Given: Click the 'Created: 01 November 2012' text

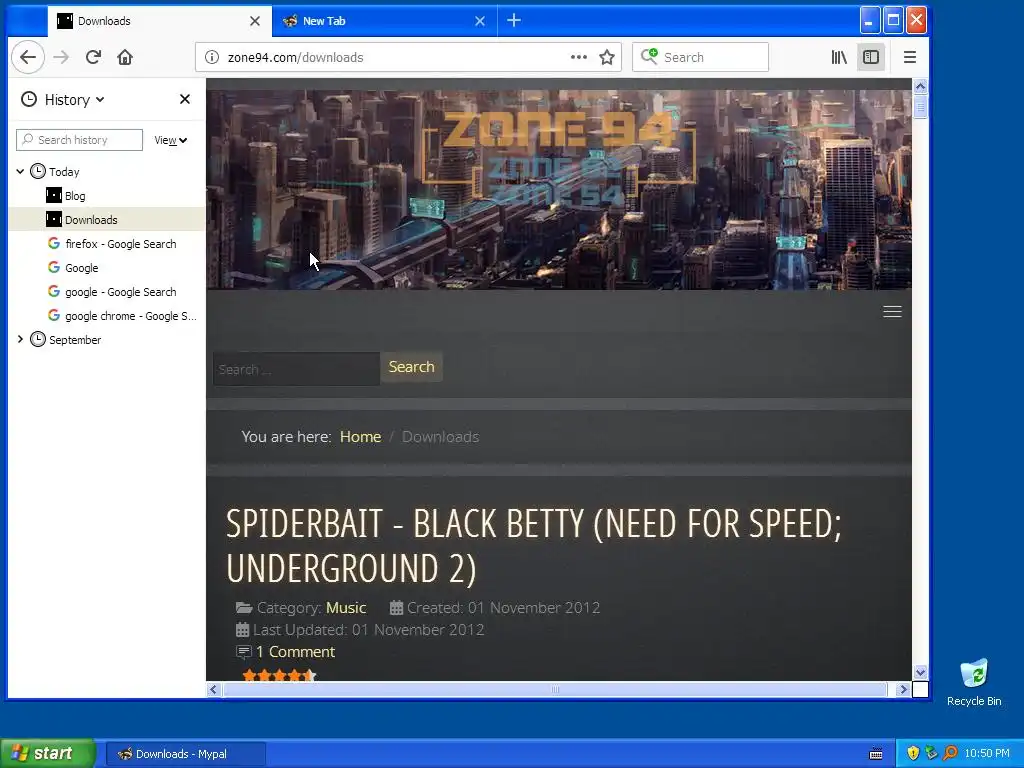Looking at the screenshot, I should [x=504, y=608].
